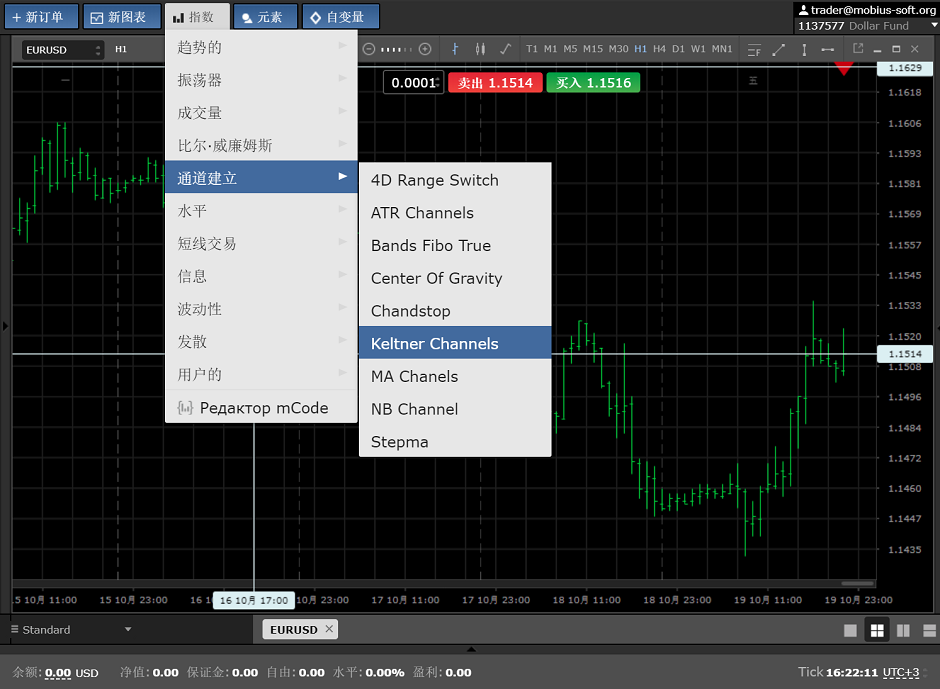The image size is (940, 689).
Task: Click the 新图表 new chart button
Action: (x=122, y=17)
